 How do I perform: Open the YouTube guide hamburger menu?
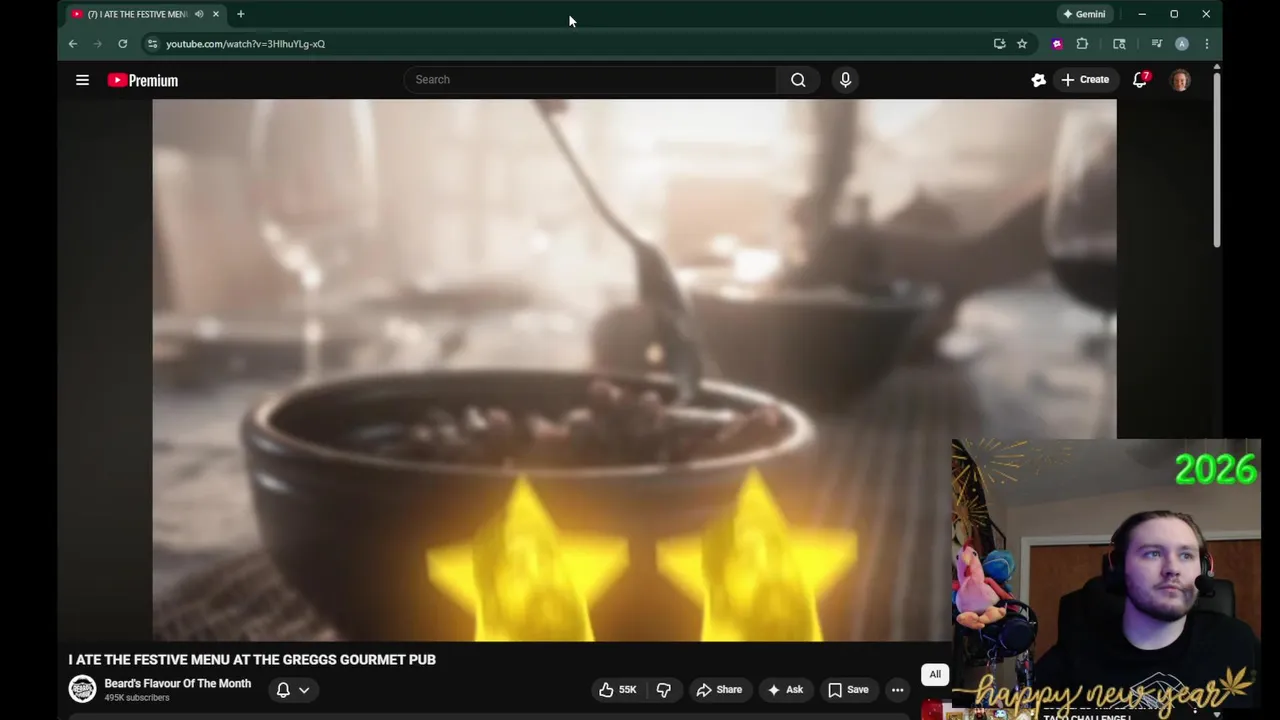tap(82, 80)
